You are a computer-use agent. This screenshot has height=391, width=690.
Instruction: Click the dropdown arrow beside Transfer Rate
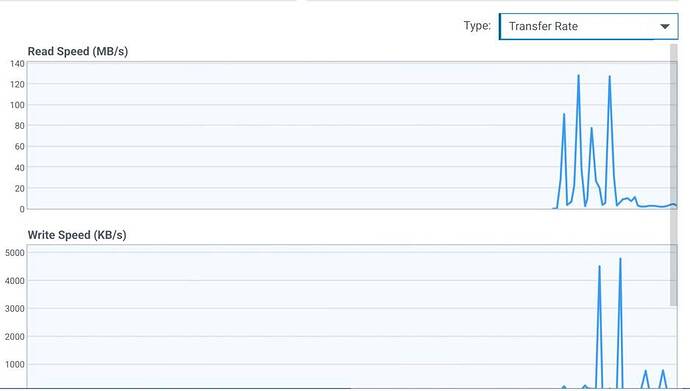(664, 27)
